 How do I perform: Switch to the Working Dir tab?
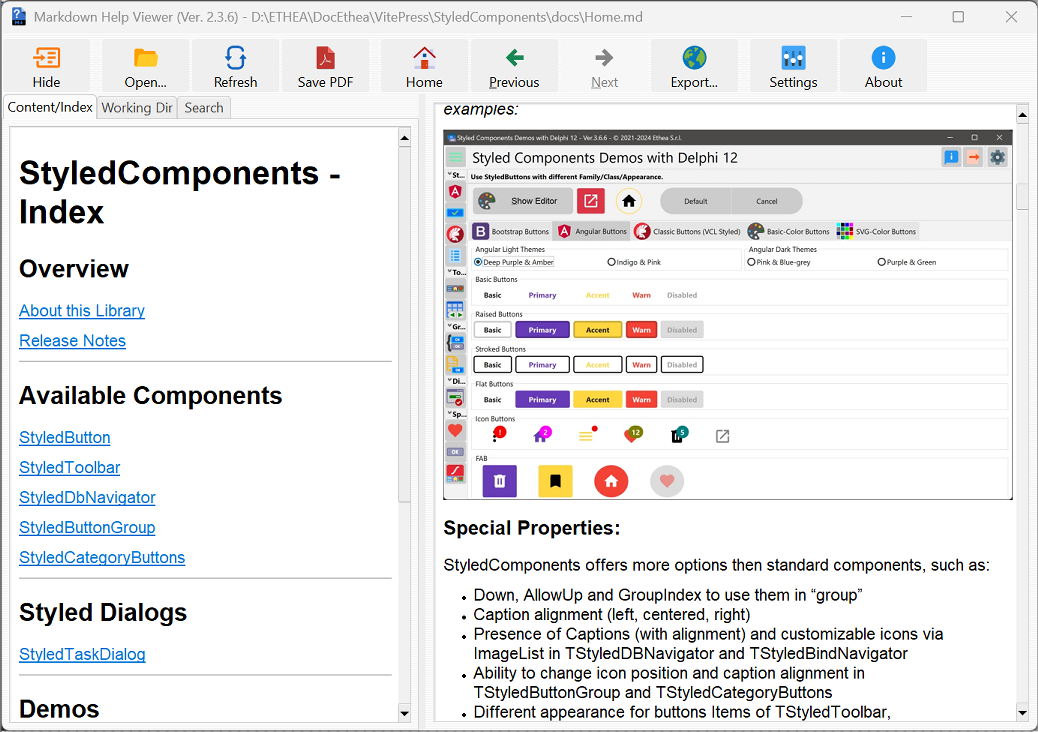point(137,108)
